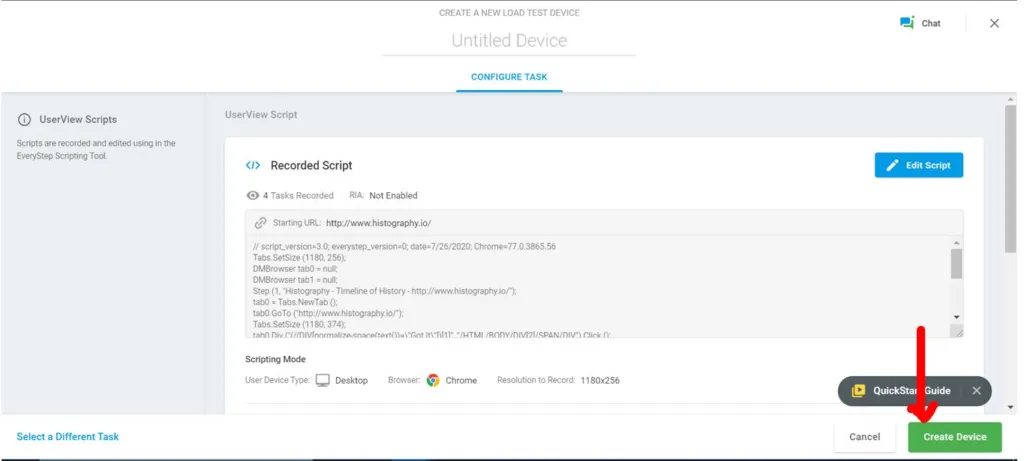The height and width of the screenshot is (461, 1024).
Task: Click the script text area resize handle
Action: coord(958,332)
